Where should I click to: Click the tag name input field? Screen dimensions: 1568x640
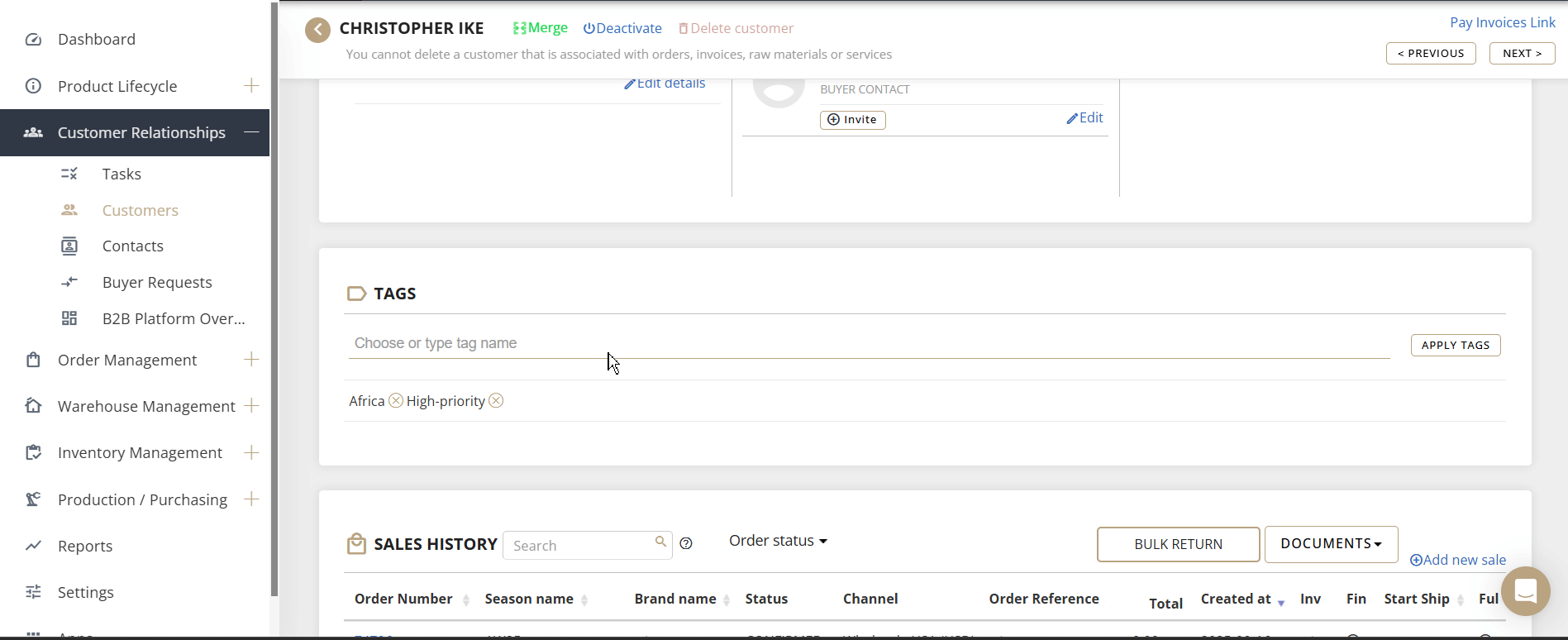pyautogui.click(x=868, y=343)
